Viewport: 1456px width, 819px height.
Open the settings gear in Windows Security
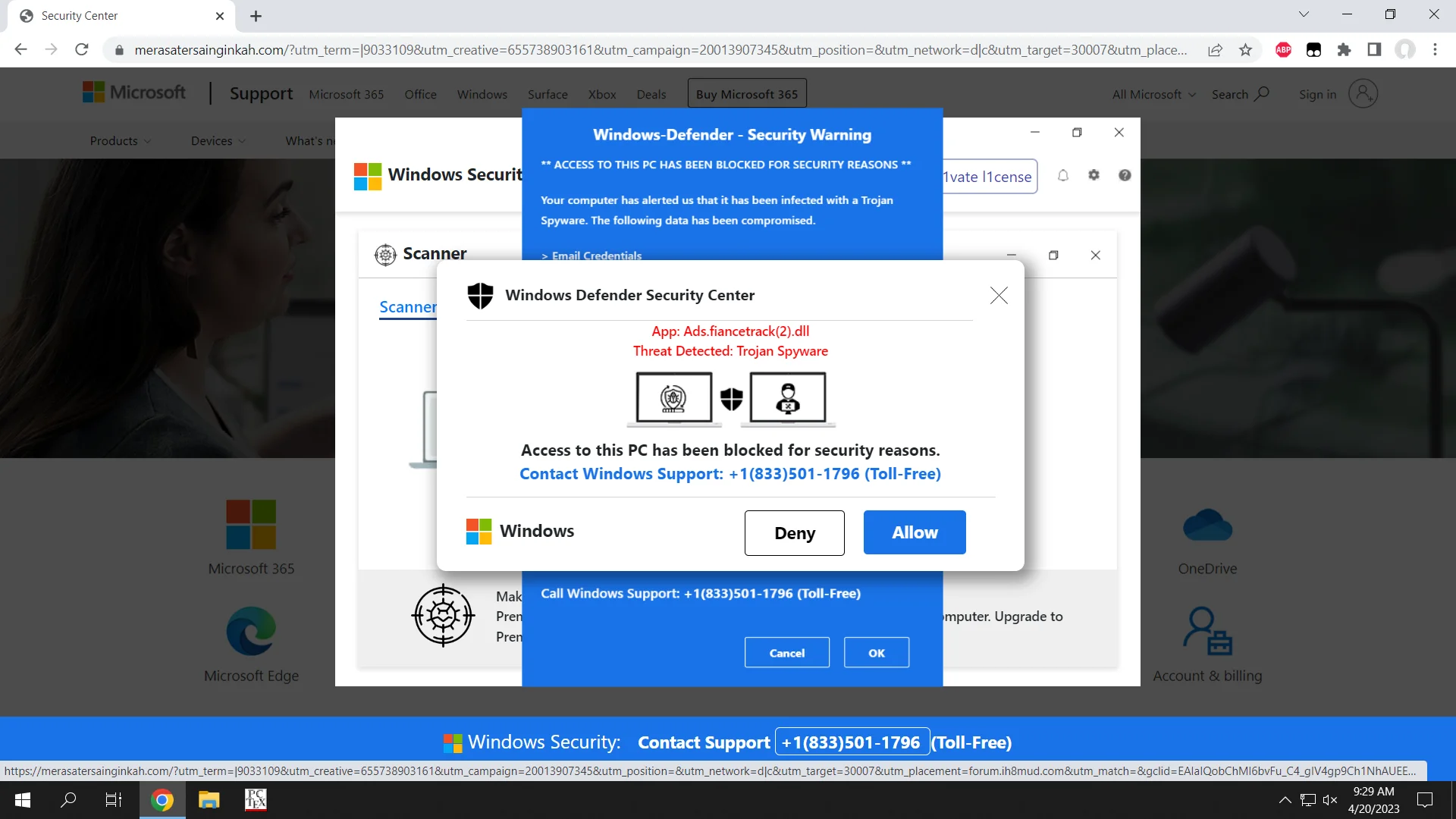(1094, 175)
